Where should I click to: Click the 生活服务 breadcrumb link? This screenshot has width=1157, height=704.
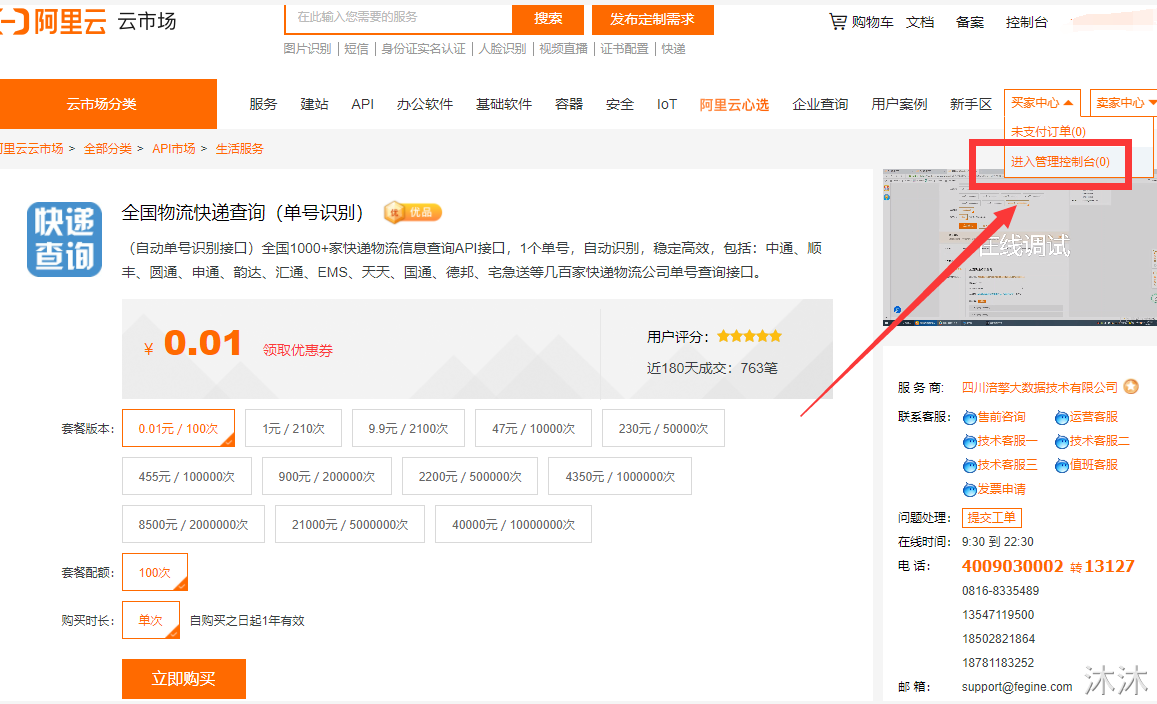(x=239, y=148)
